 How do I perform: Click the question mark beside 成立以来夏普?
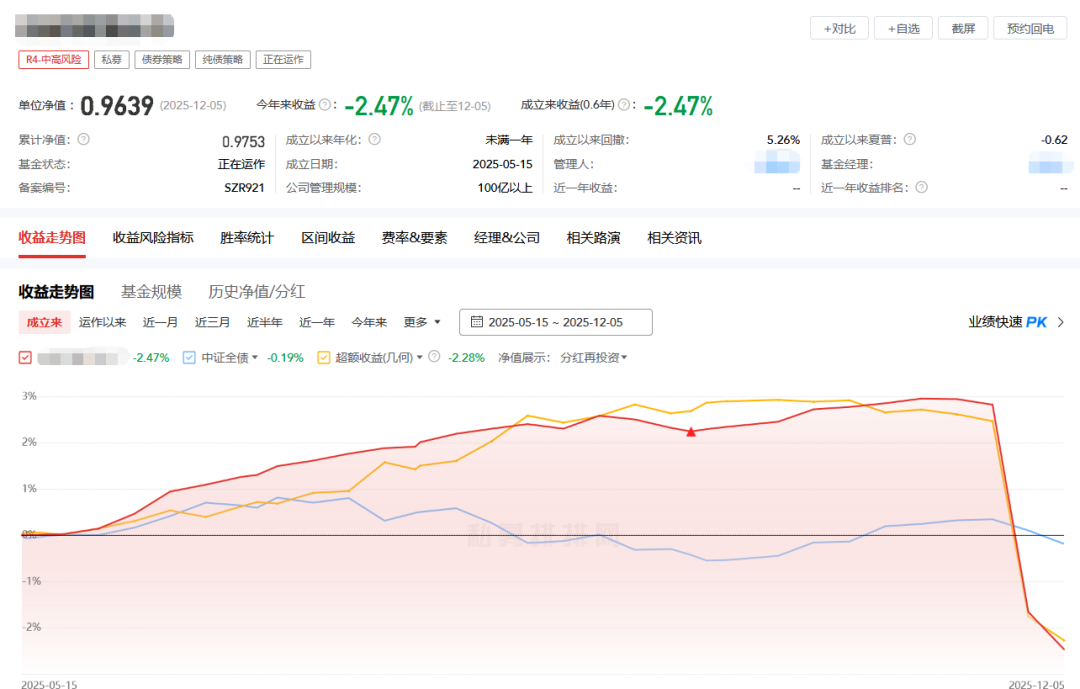point(909,139)
